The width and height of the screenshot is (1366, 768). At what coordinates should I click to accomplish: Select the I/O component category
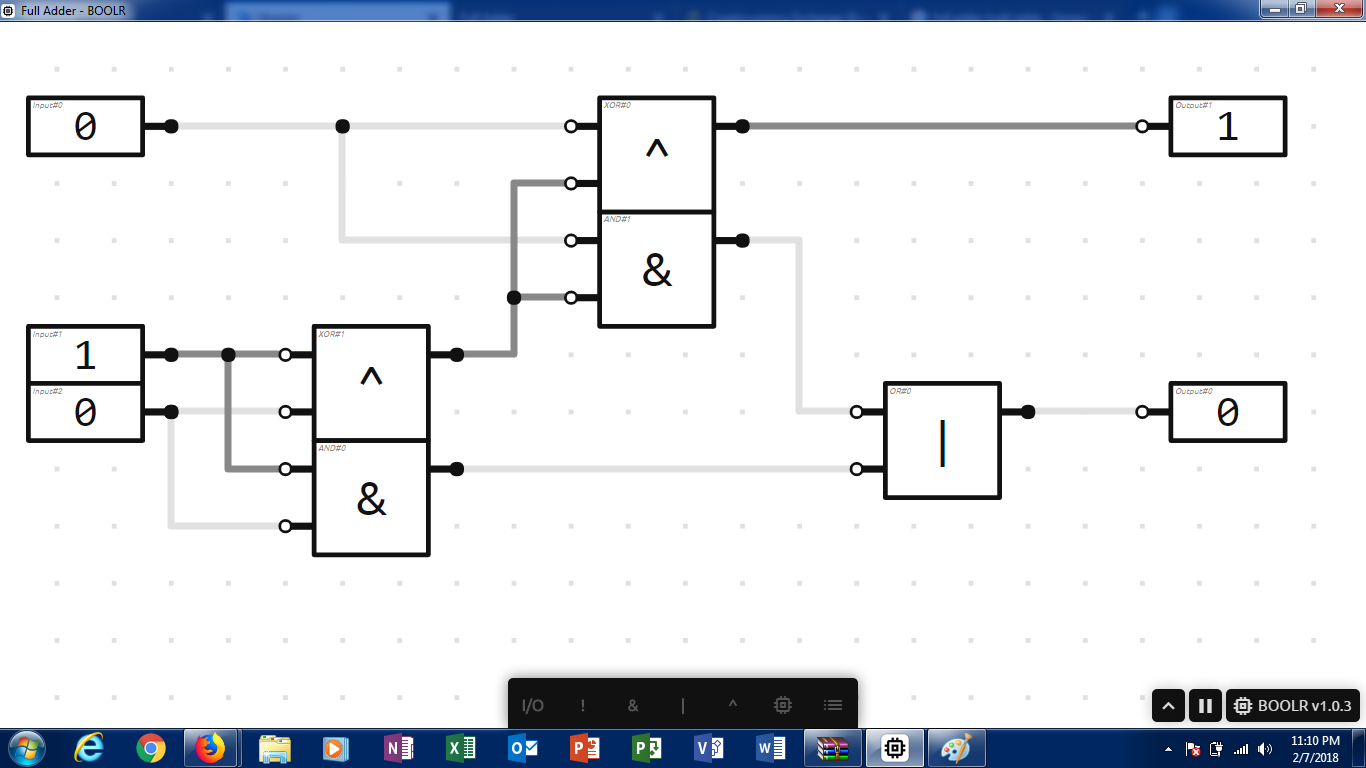[533, 705]
